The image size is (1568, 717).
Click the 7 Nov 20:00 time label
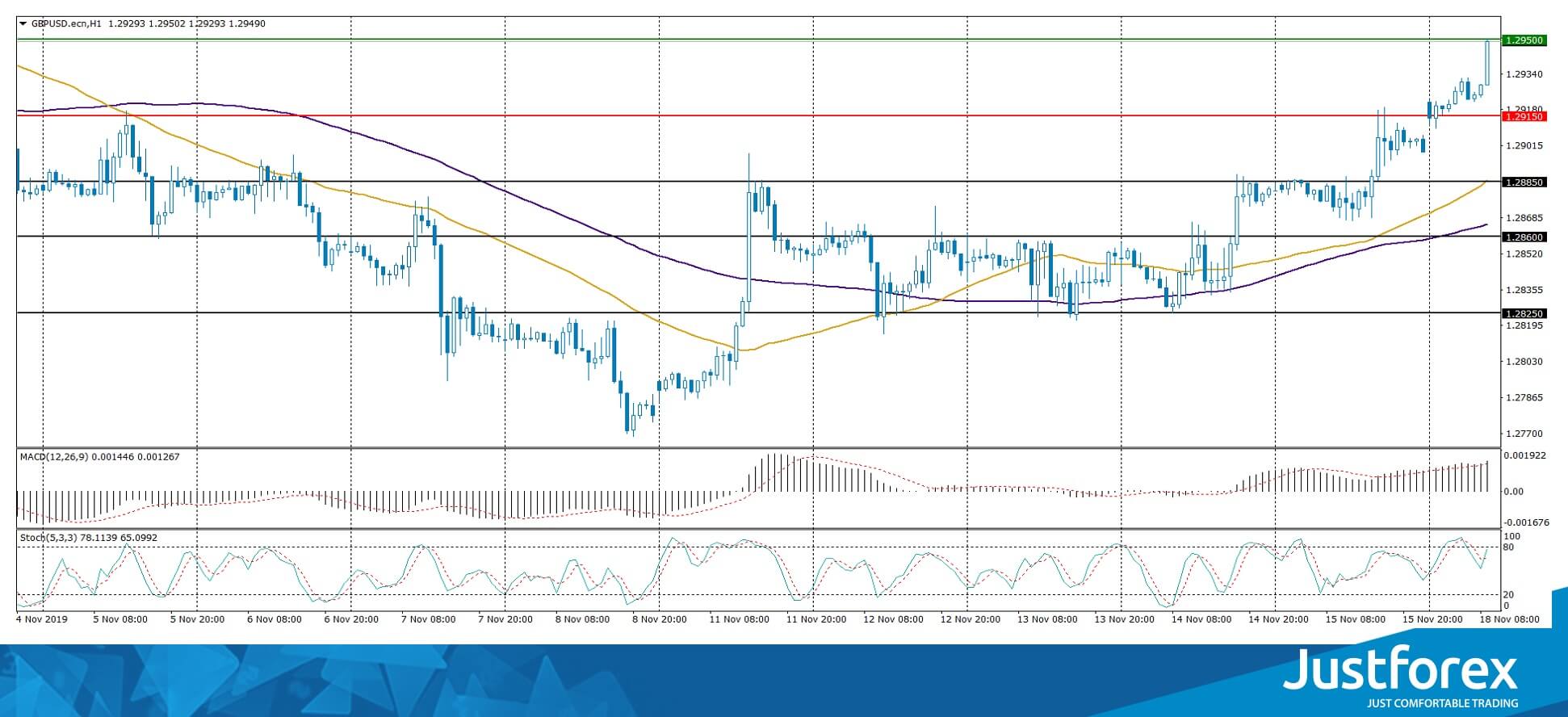pos(505,620)
